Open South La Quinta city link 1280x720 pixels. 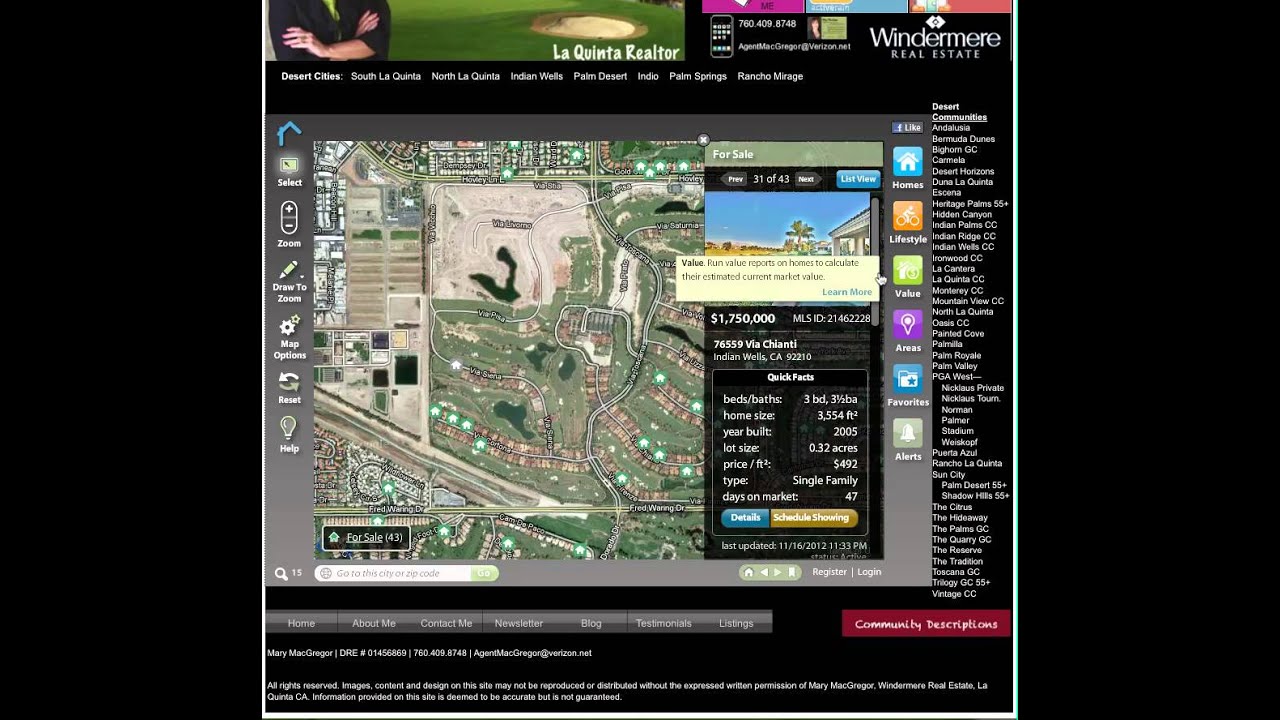click(386, 76)
